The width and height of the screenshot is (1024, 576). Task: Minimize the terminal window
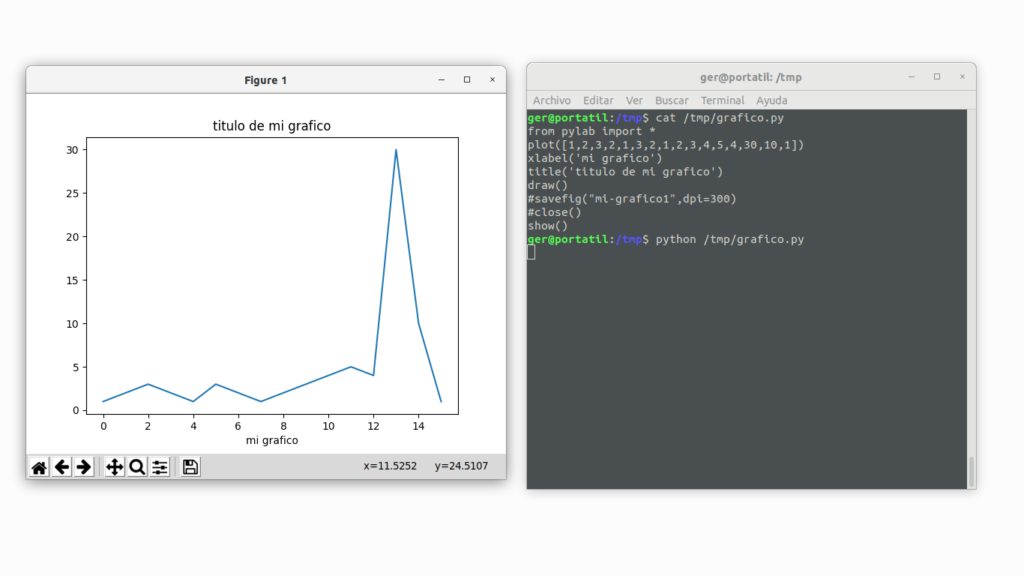(910, 76)
